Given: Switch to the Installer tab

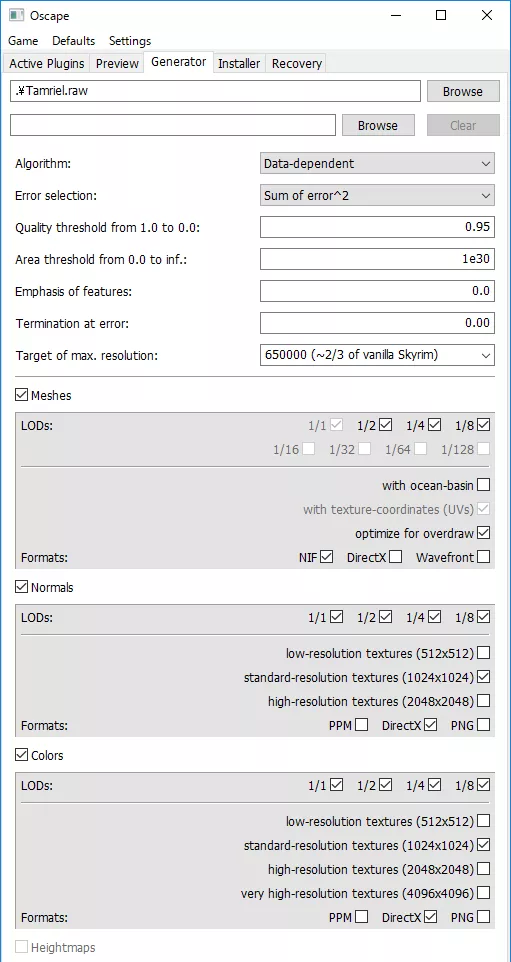Looking at the screenshot, I should 239,64.
